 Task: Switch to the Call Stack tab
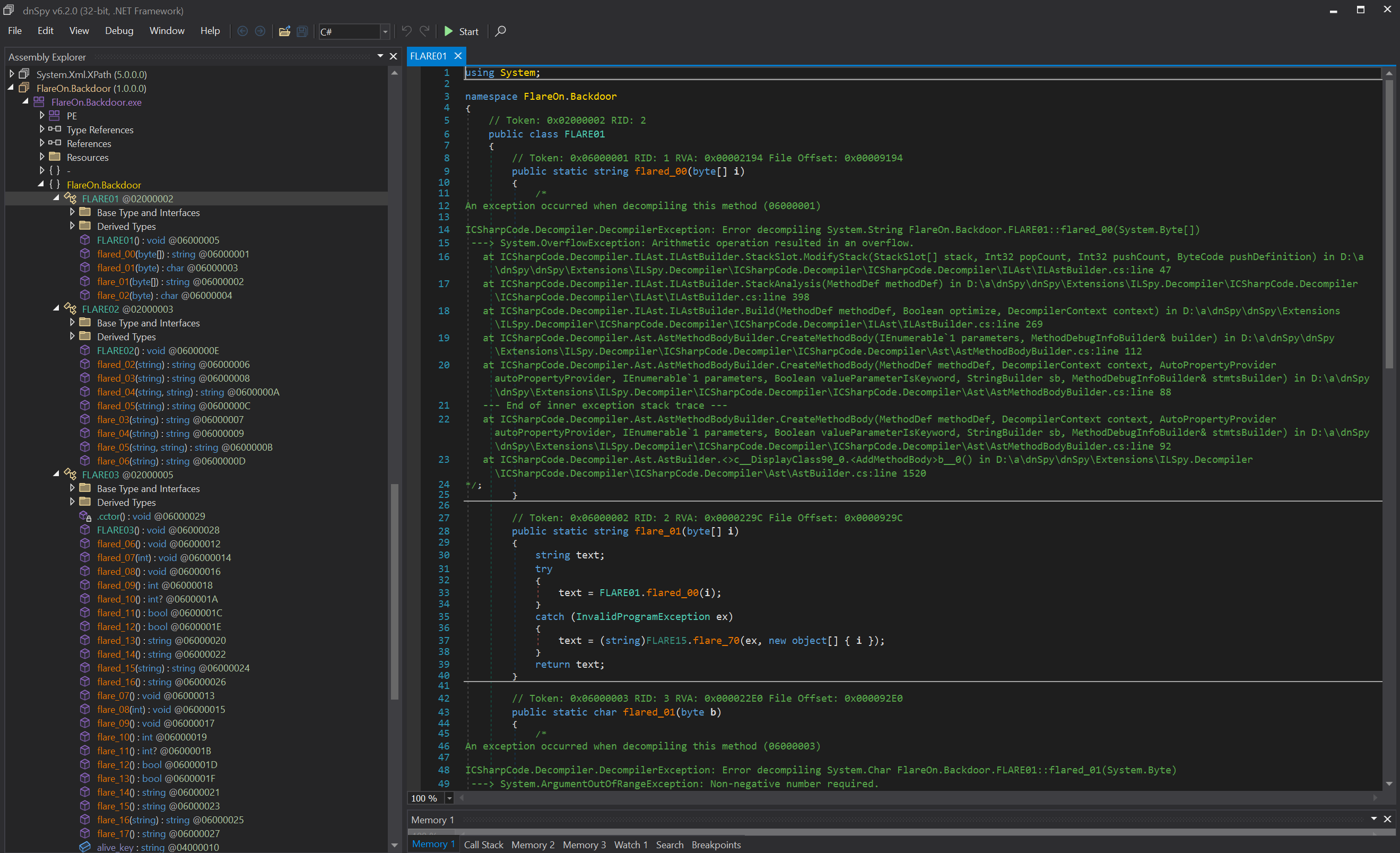pyautogui.click(x=483, y=845)
